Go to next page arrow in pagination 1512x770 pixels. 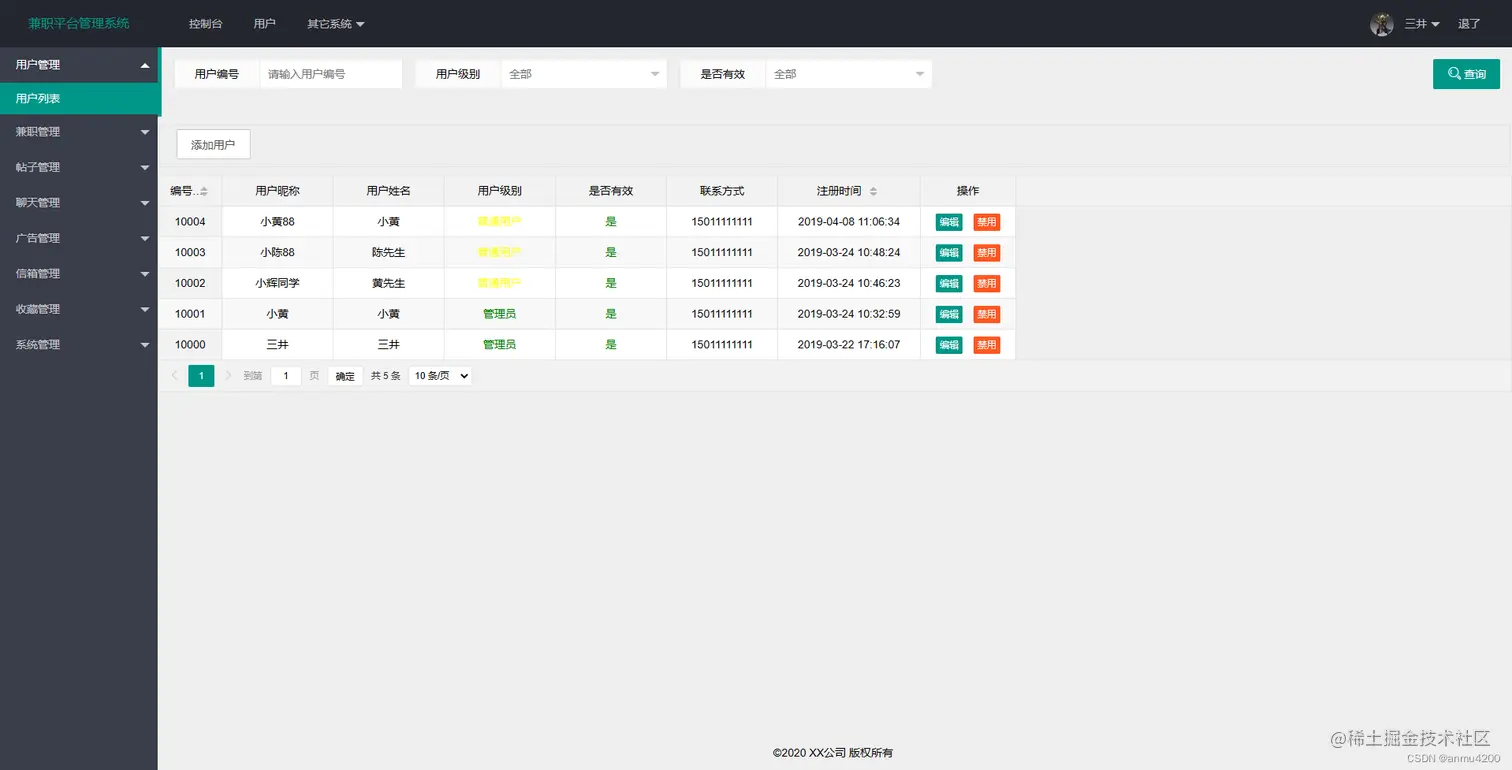(x=228, y=376)
